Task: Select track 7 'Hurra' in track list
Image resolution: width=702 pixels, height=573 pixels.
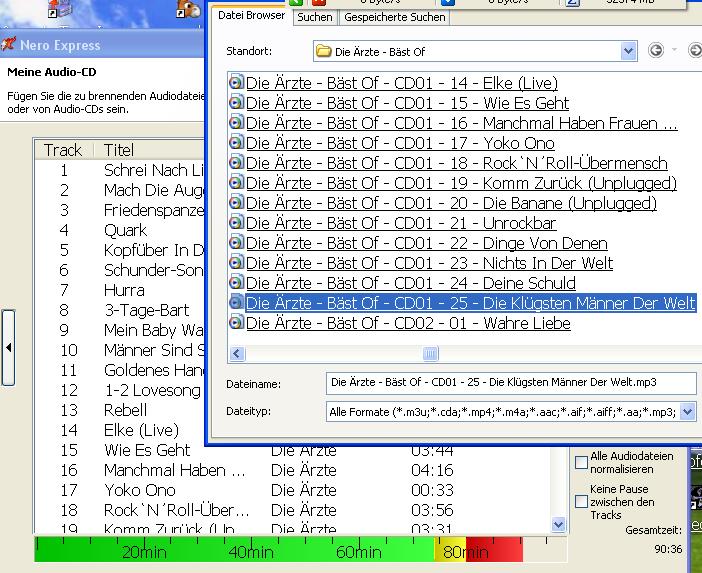Action: point(124,290)
